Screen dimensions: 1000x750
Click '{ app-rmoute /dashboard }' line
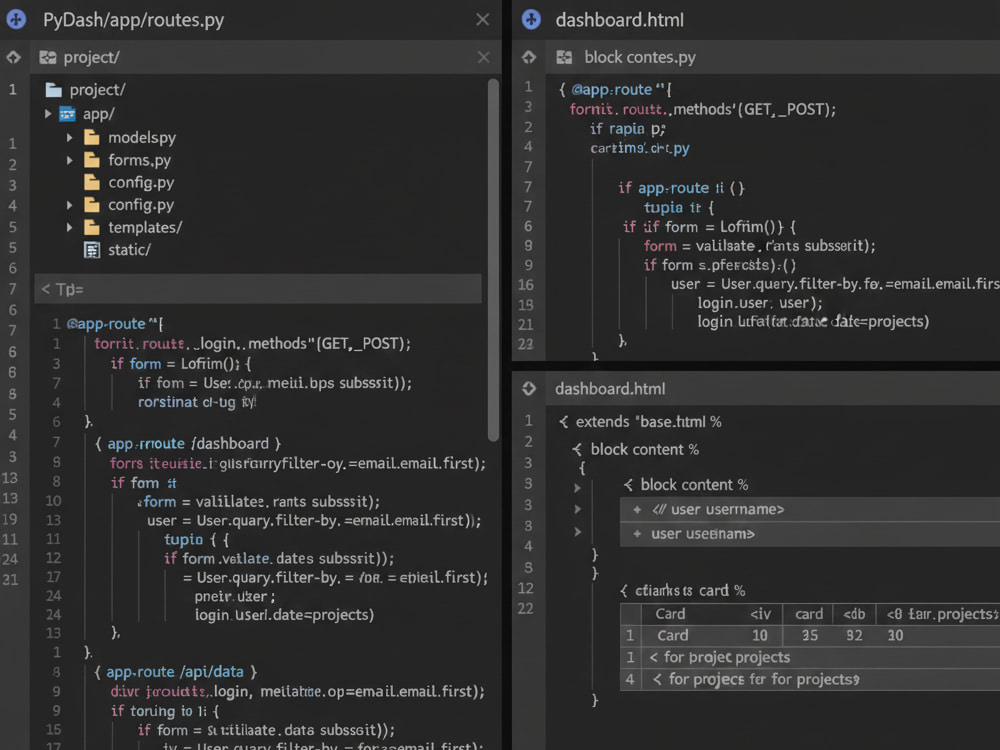tap(188, 443)
